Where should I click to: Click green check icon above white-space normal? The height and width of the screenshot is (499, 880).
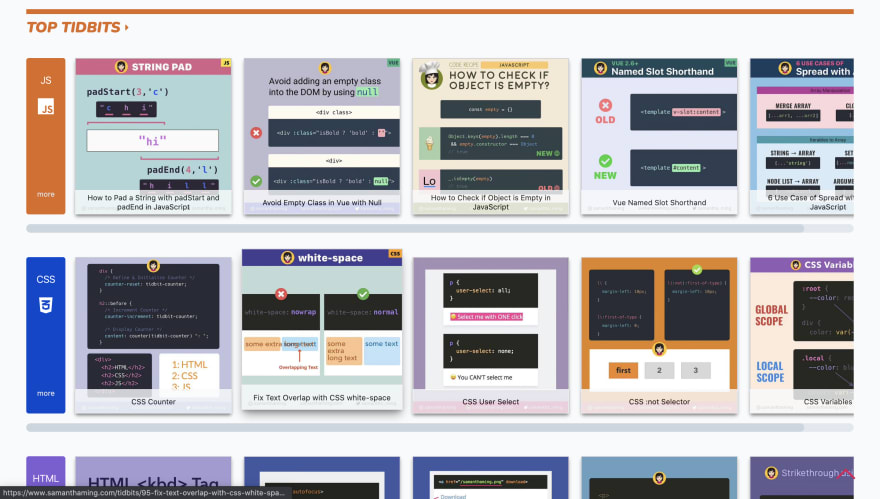pos(363,294)
